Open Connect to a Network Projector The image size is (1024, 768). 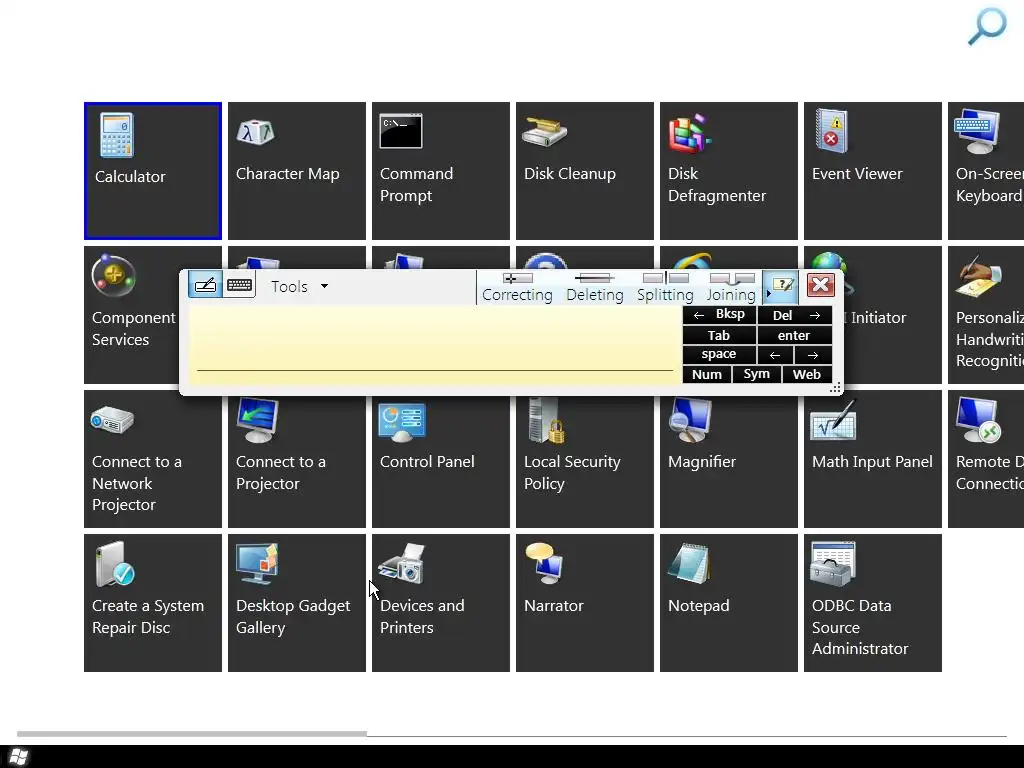(153, 459)
